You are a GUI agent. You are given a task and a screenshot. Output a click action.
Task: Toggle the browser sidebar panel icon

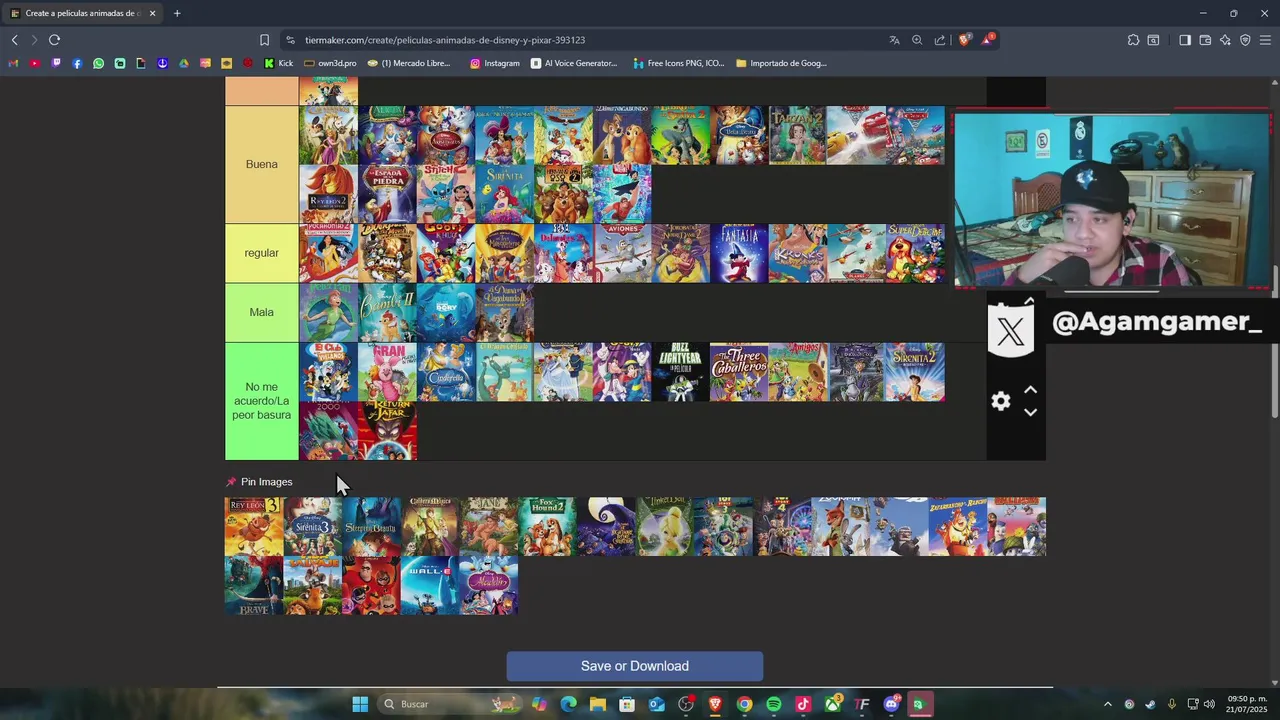[x=1185, y=40]
